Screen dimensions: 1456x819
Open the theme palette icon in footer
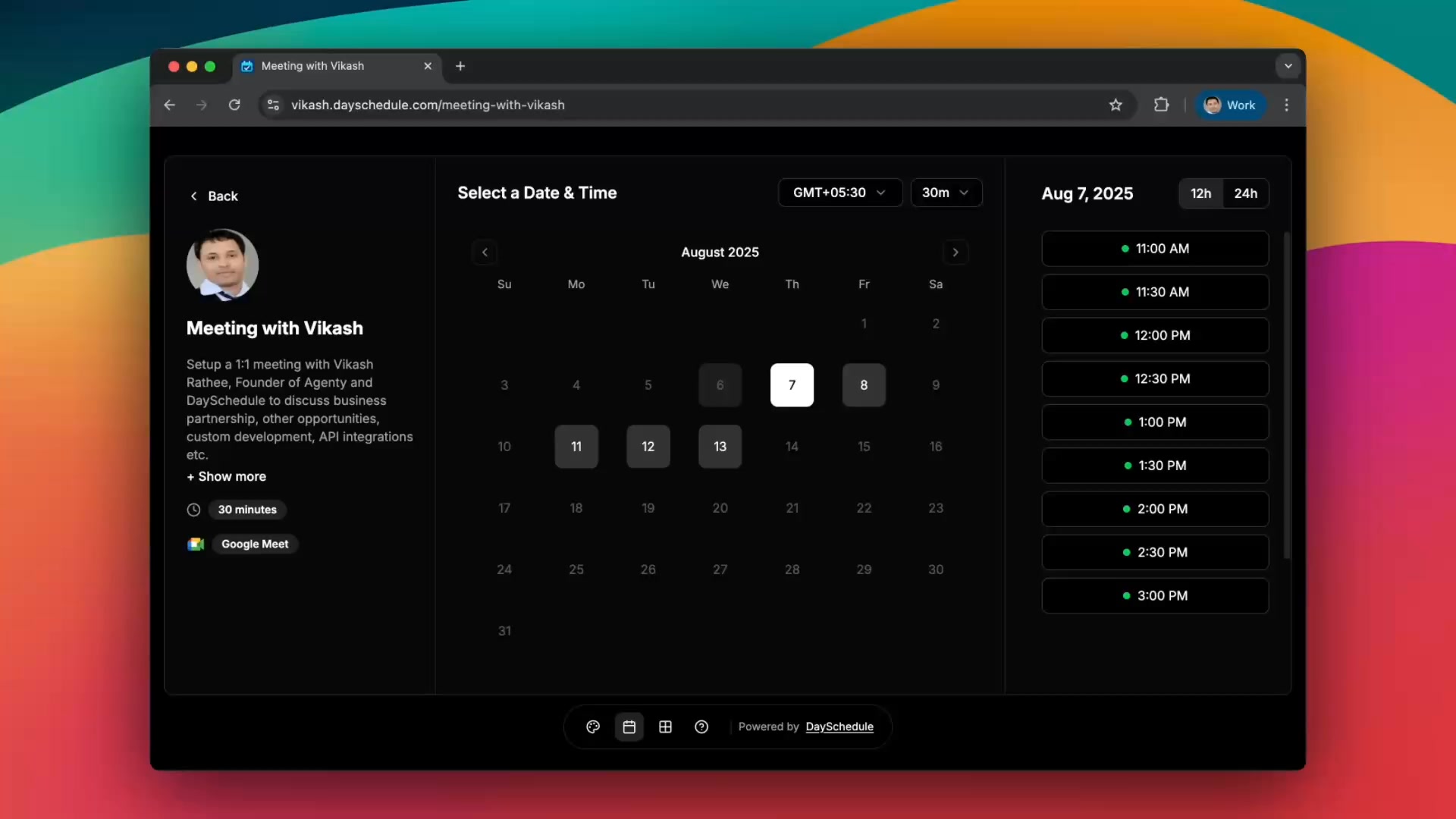click(x=593, y=726)
